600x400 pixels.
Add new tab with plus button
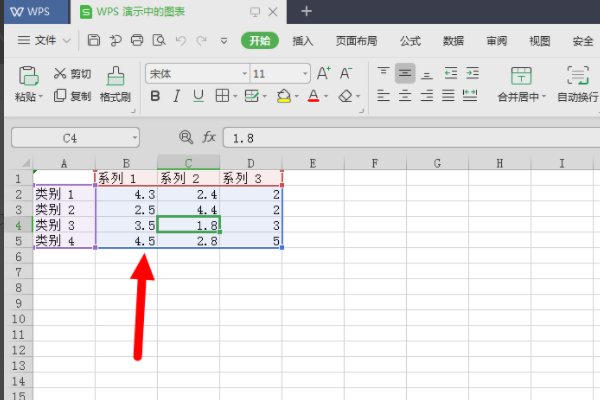[306, 11]
